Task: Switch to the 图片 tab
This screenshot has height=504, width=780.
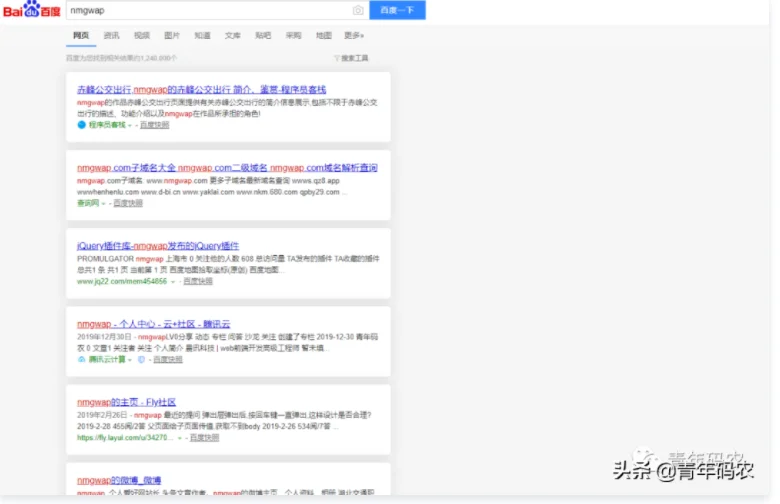Action: click(x=172, y=35)
